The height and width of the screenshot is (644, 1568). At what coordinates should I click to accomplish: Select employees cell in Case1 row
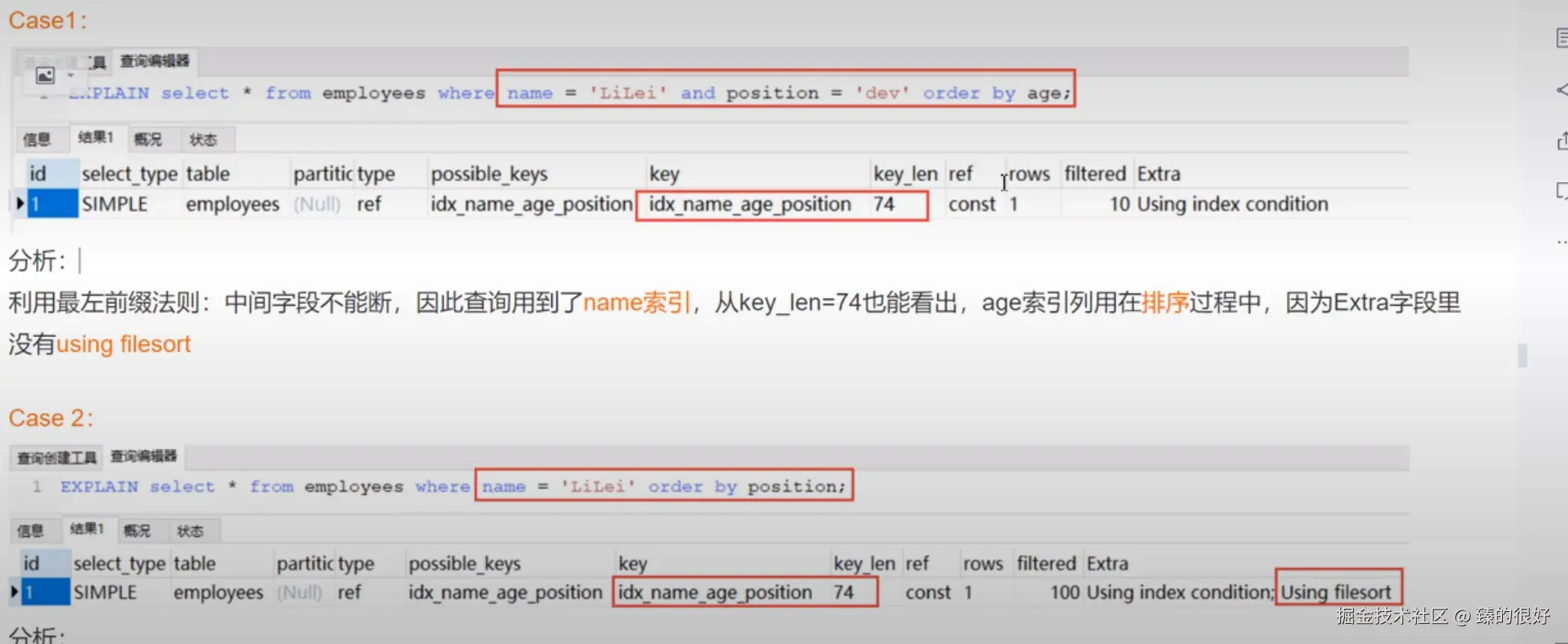(x=233, y=204)
